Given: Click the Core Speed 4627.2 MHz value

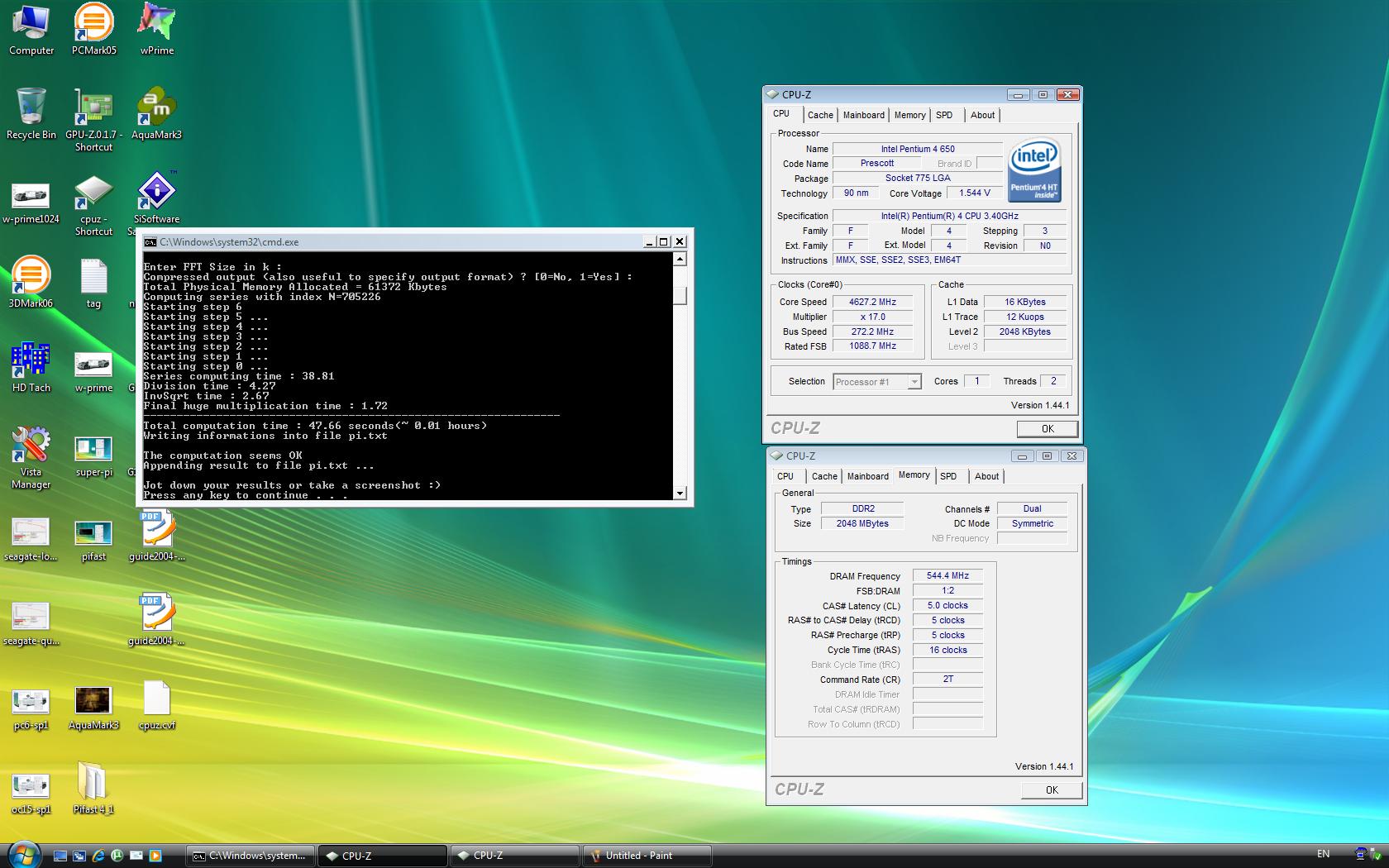Looking at the screenshot, I should (x=872, y=302).
